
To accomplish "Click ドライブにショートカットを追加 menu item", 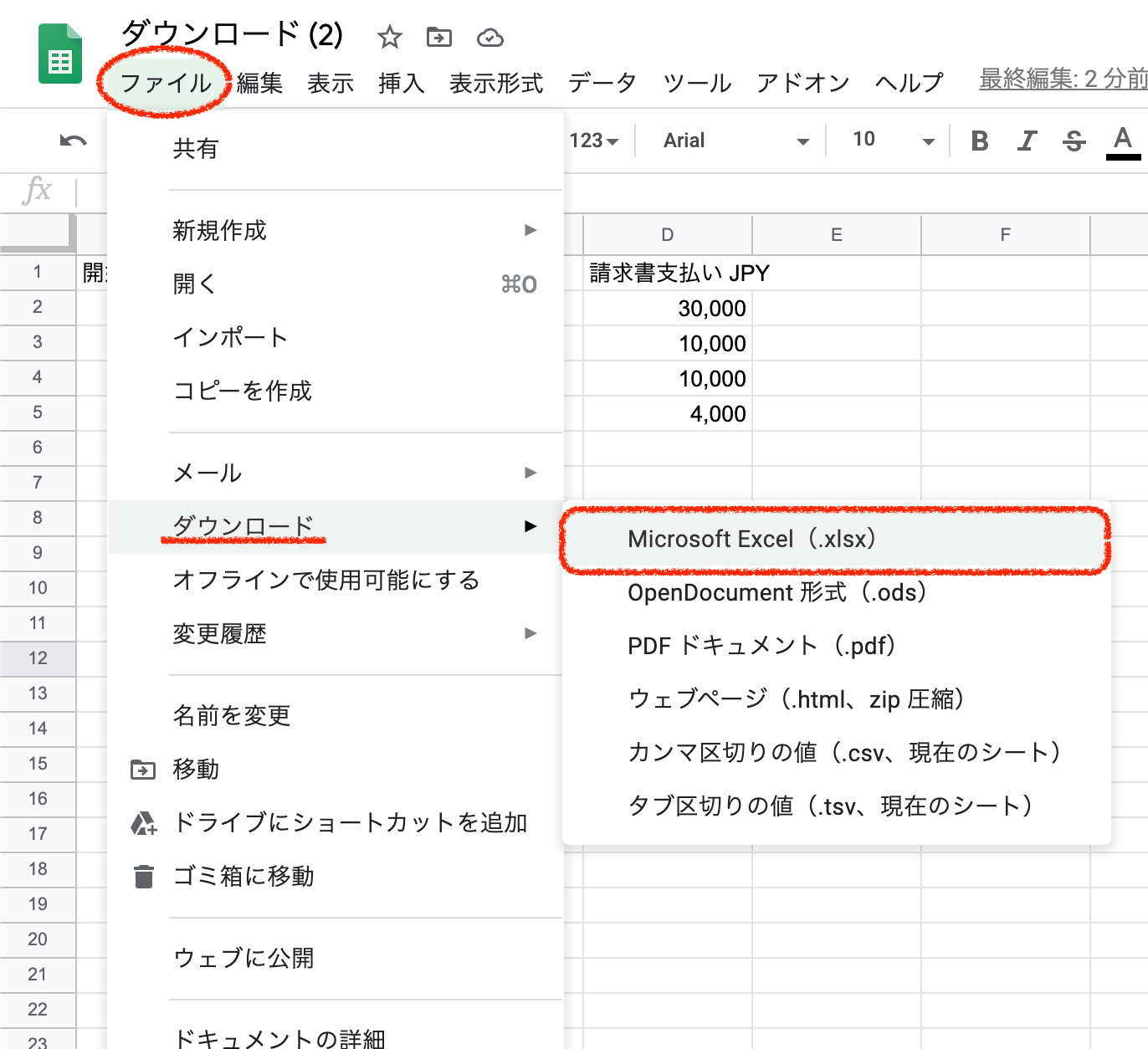I will 350,822.
